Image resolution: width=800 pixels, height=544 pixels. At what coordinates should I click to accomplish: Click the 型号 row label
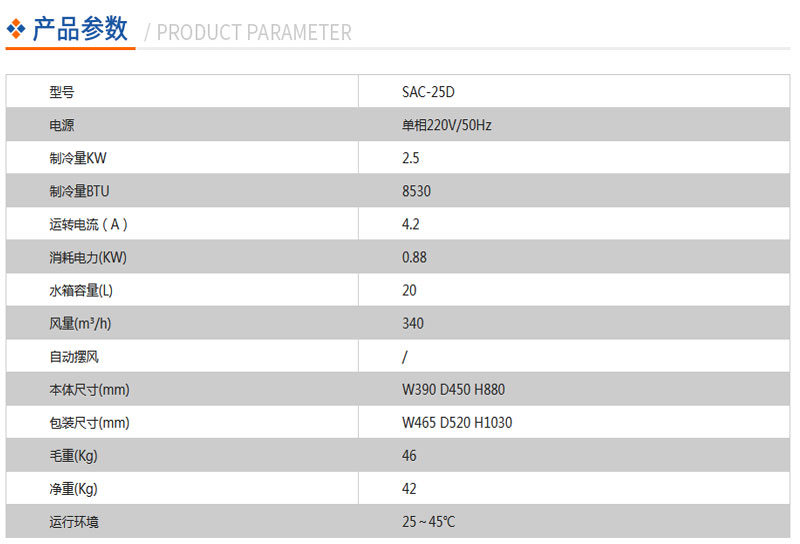(62, 92)
